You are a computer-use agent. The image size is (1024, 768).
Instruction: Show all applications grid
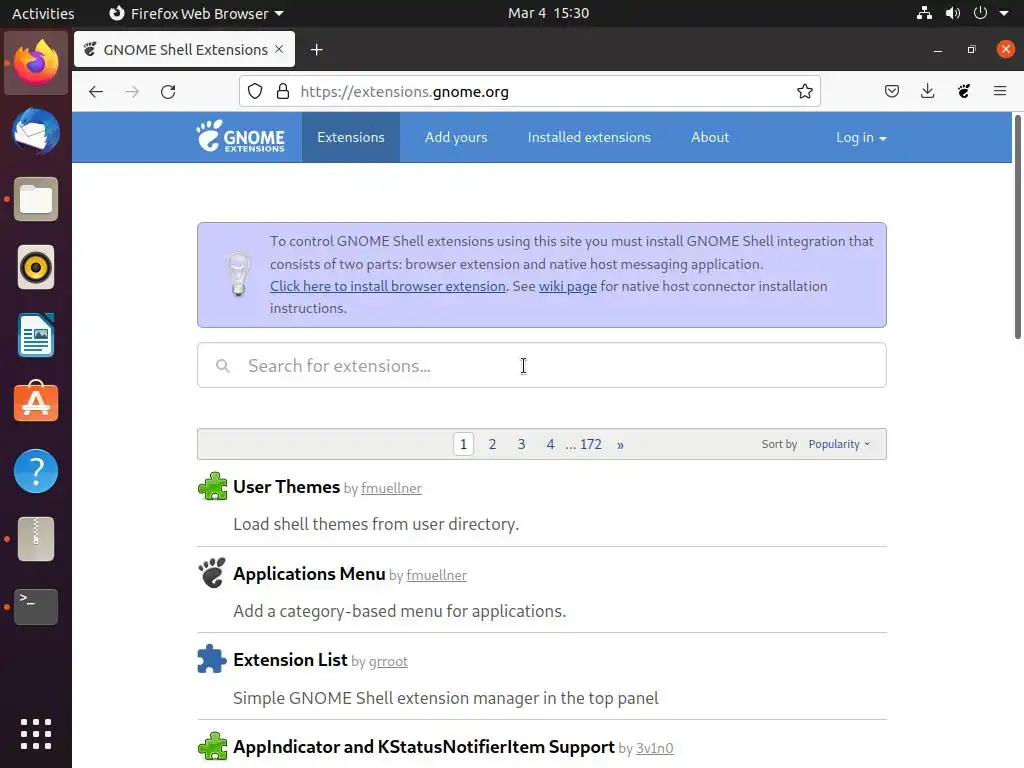pyautogui.click(x=36, y=734)
